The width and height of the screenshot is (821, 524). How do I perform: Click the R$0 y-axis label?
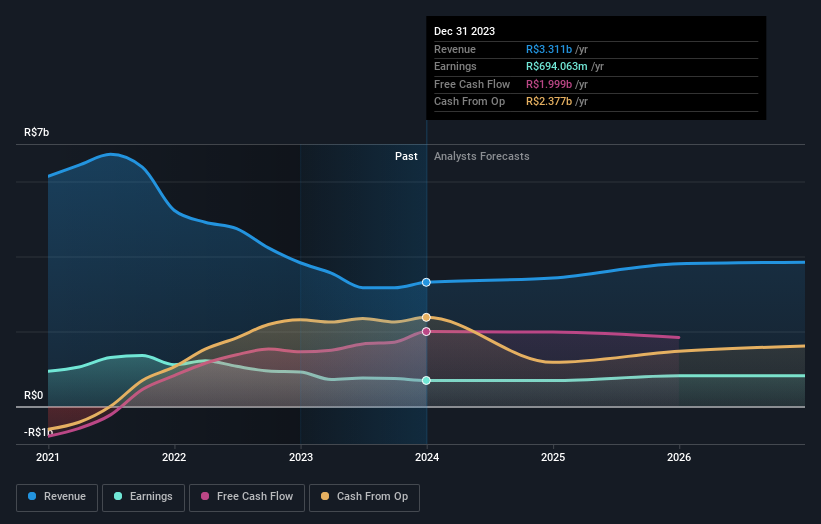[x=34, y=395]
